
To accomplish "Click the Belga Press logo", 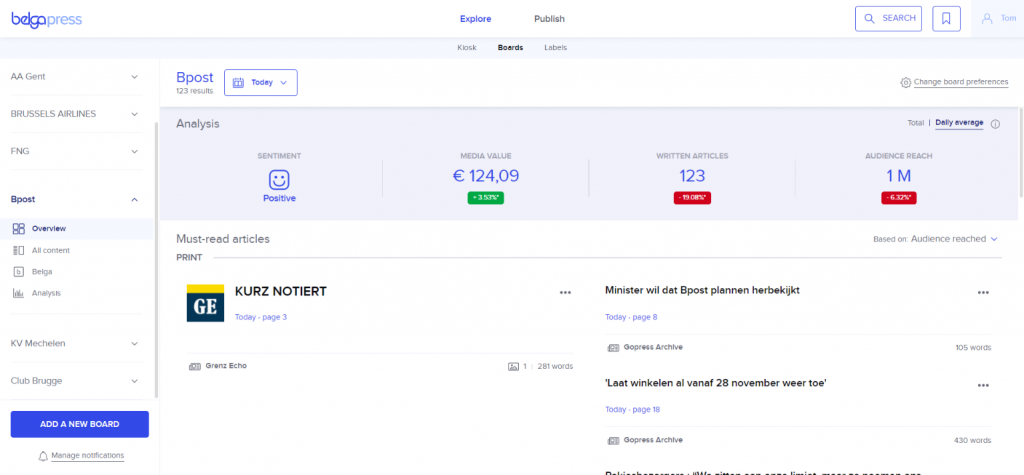I will click(46, 19).
